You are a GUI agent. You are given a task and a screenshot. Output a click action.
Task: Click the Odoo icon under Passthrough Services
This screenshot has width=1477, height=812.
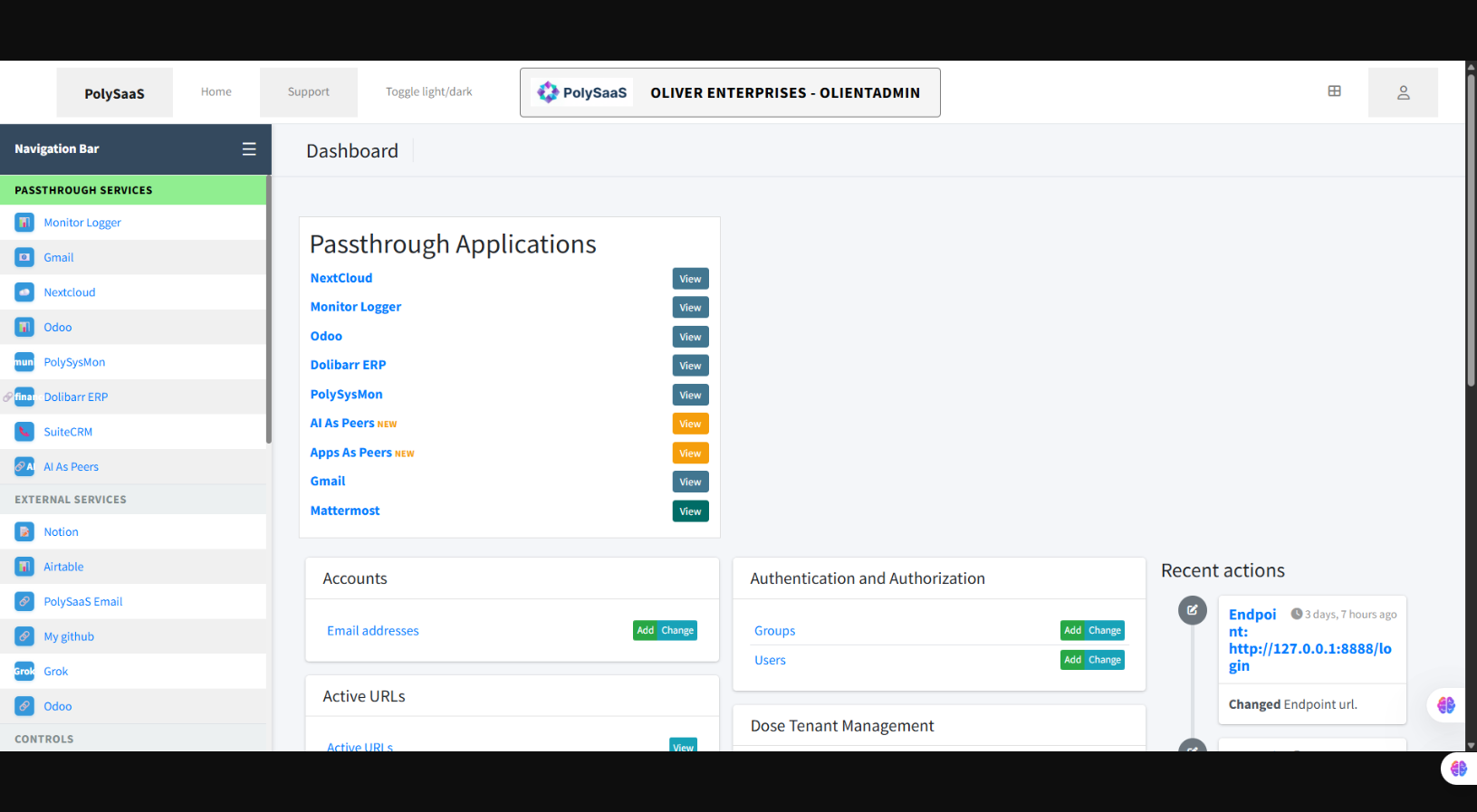point(24,327)
